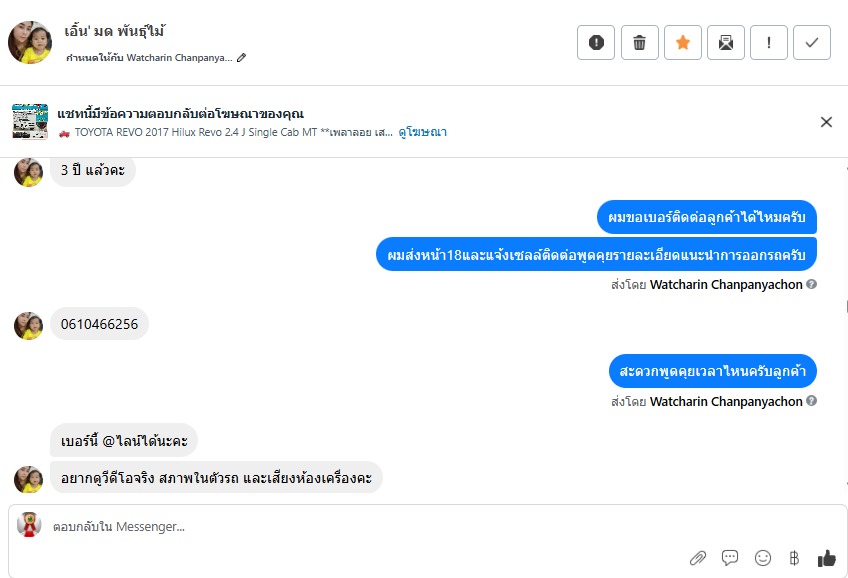Send a thumbs-up like
848x578 pixels.
tap(826, 558)
